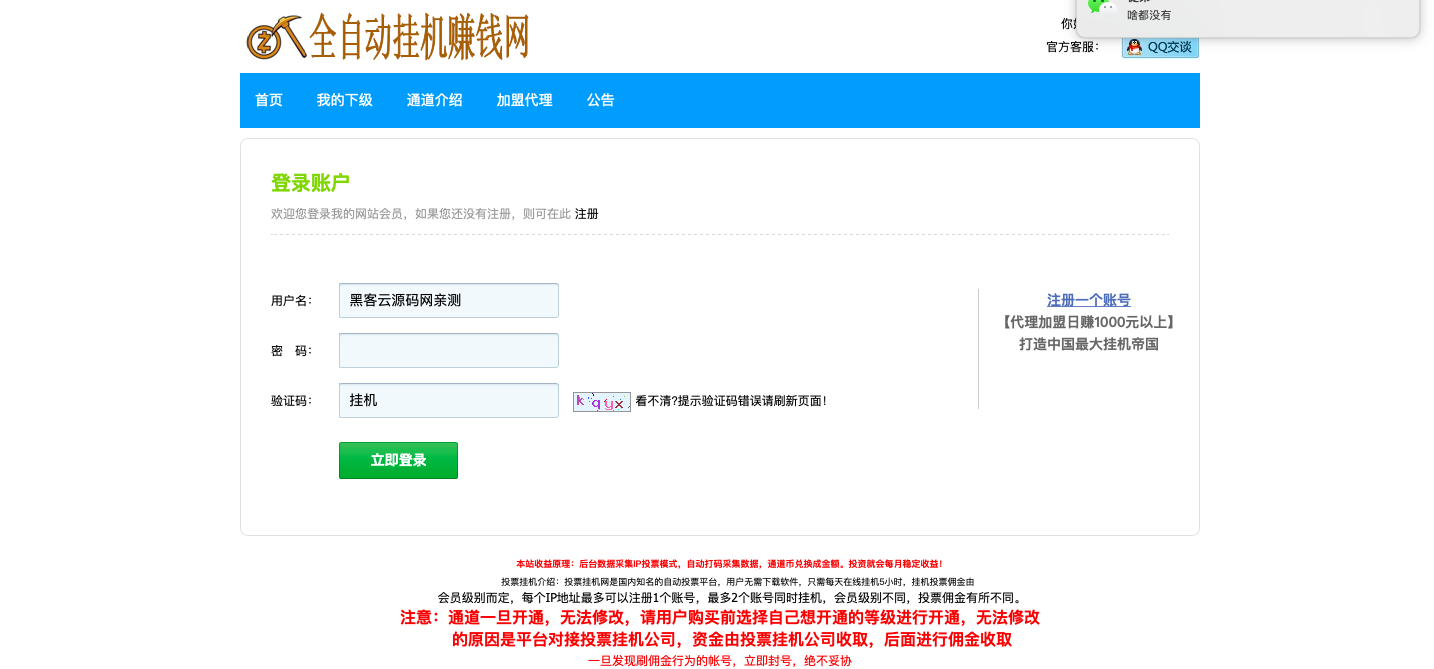Refresh the captcha image

coord(601,402)
